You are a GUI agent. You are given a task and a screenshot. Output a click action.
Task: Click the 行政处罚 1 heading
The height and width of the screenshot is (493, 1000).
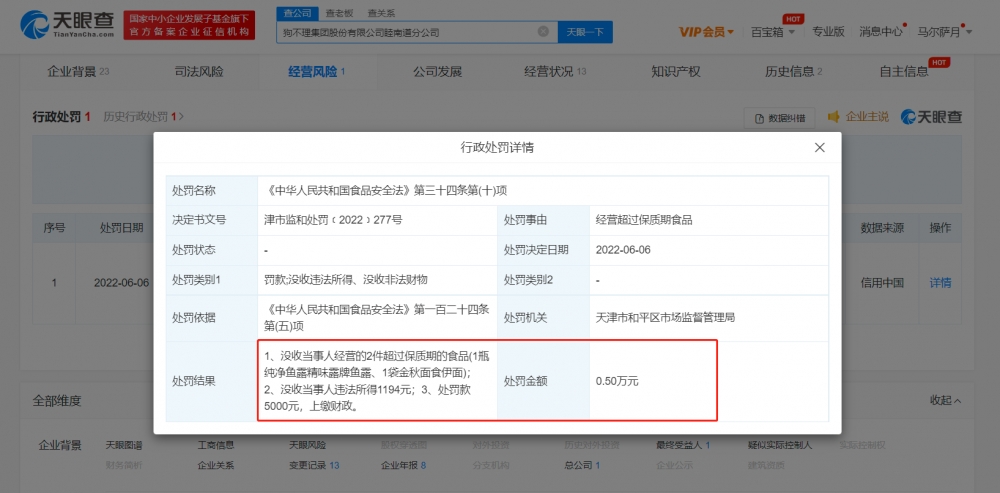tap(62, 117)
